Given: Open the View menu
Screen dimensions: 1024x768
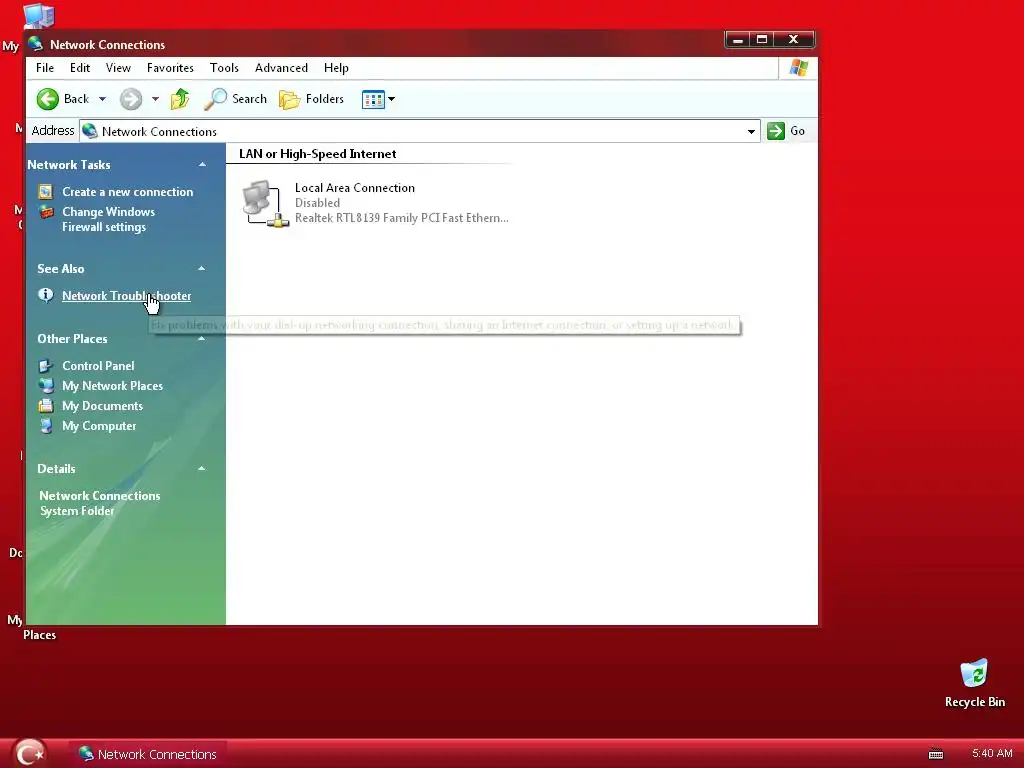Looking at the screenshot, I should [118, 68].
